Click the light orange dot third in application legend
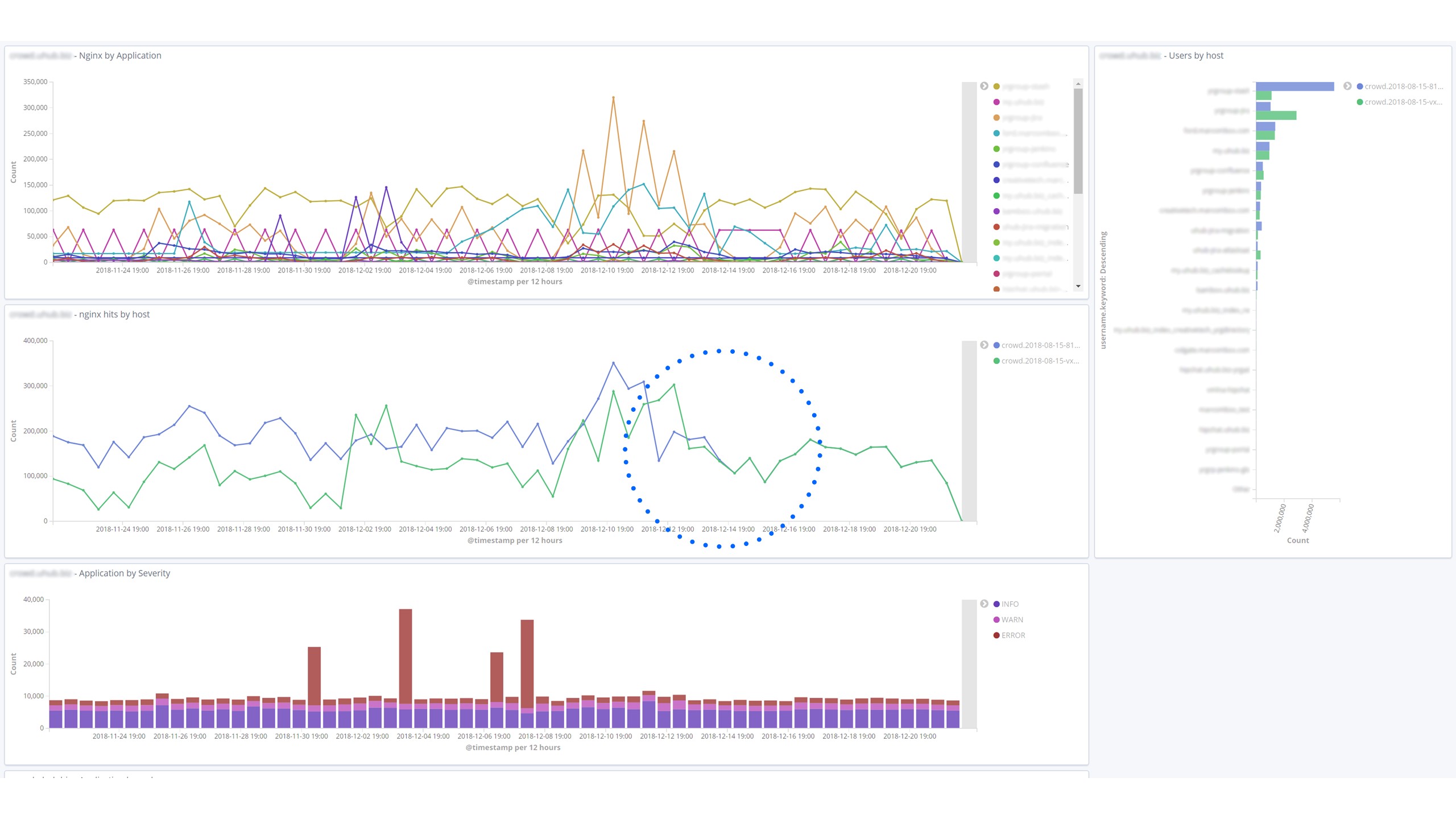This screenshot has width=1456, height=819. pos(996,118)
